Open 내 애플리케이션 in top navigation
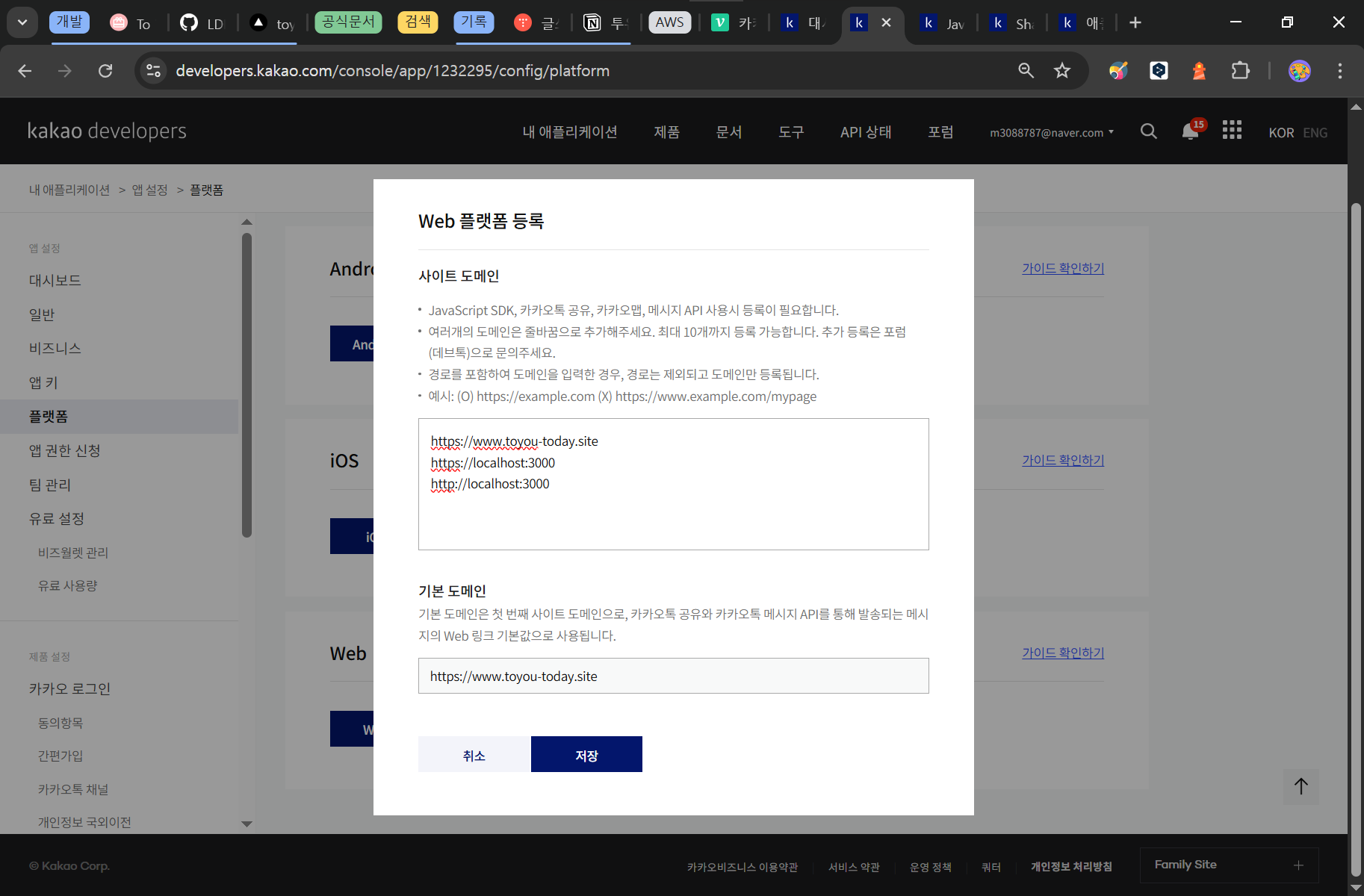The width and height of the screenshot is (1364, 896). click(x=570, y=132)
